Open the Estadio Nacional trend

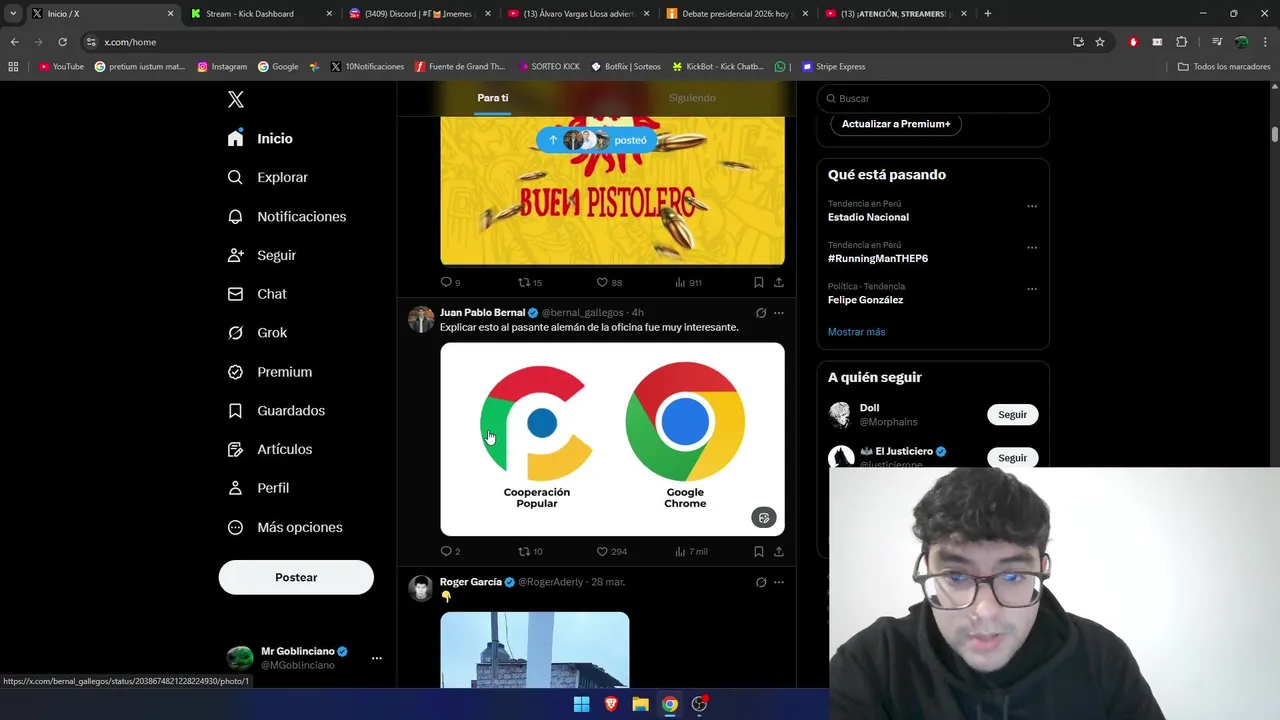click(x=868, y=217)
